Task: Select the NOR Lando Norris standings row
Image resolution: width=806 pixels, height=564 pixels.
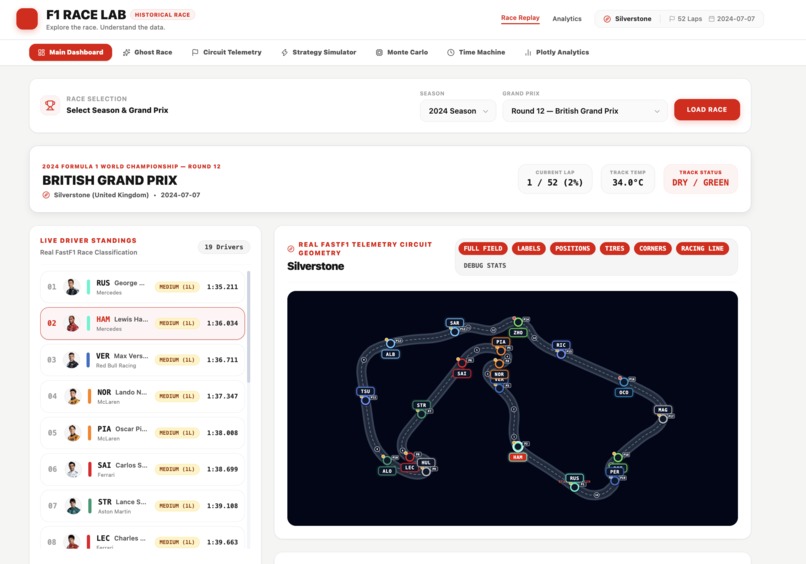Action: [142, 396]
